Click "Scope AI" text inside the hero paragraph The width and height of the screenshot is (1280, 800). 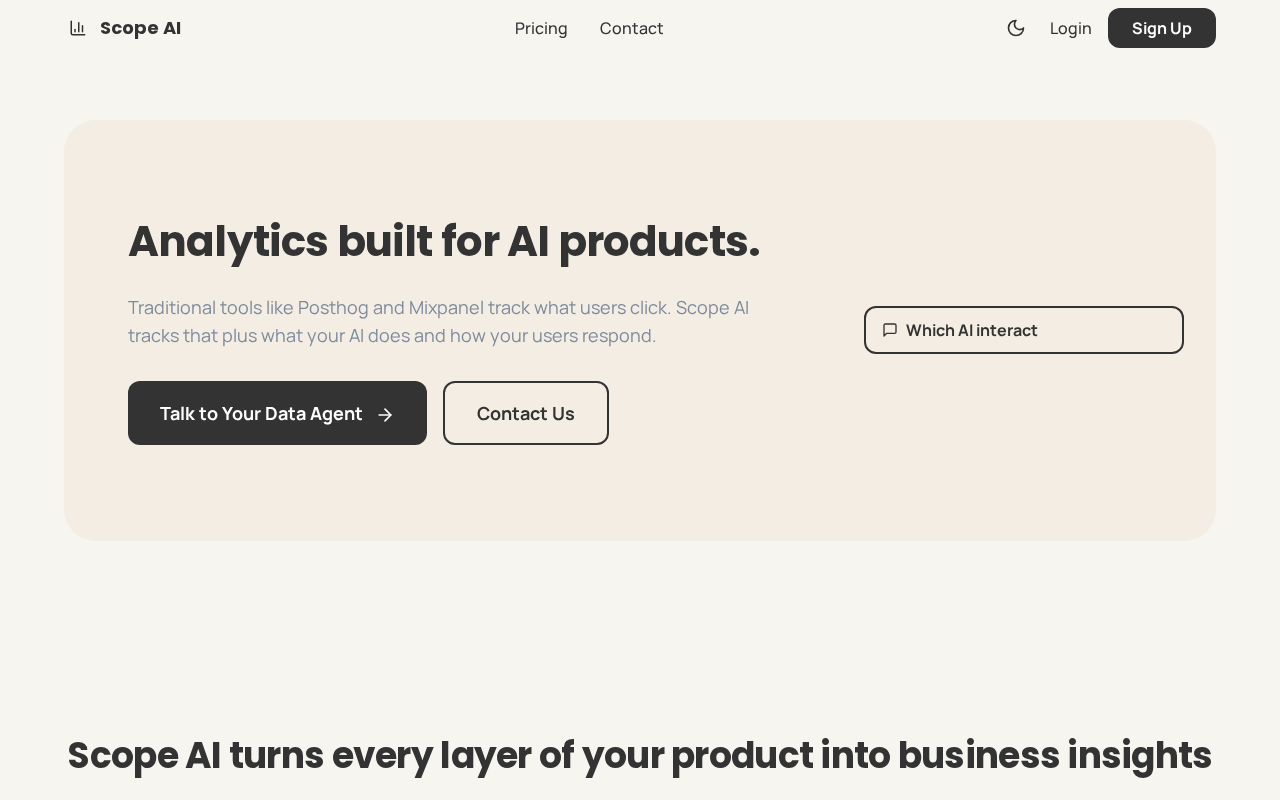(x=712, y=308)
